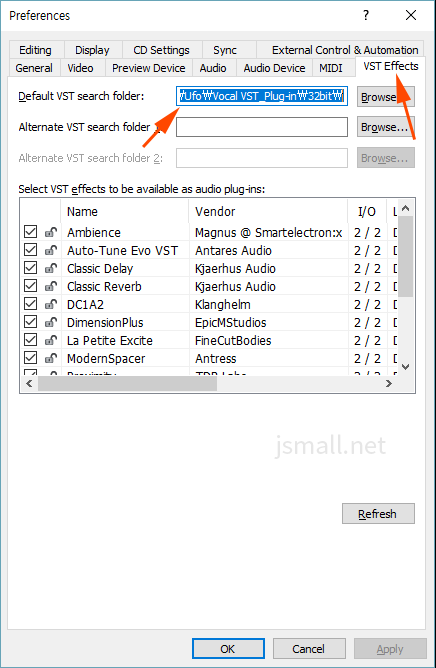This screenshot has height=668, width=436.
Task: Switch to the General tab
Action: [34, 68]
